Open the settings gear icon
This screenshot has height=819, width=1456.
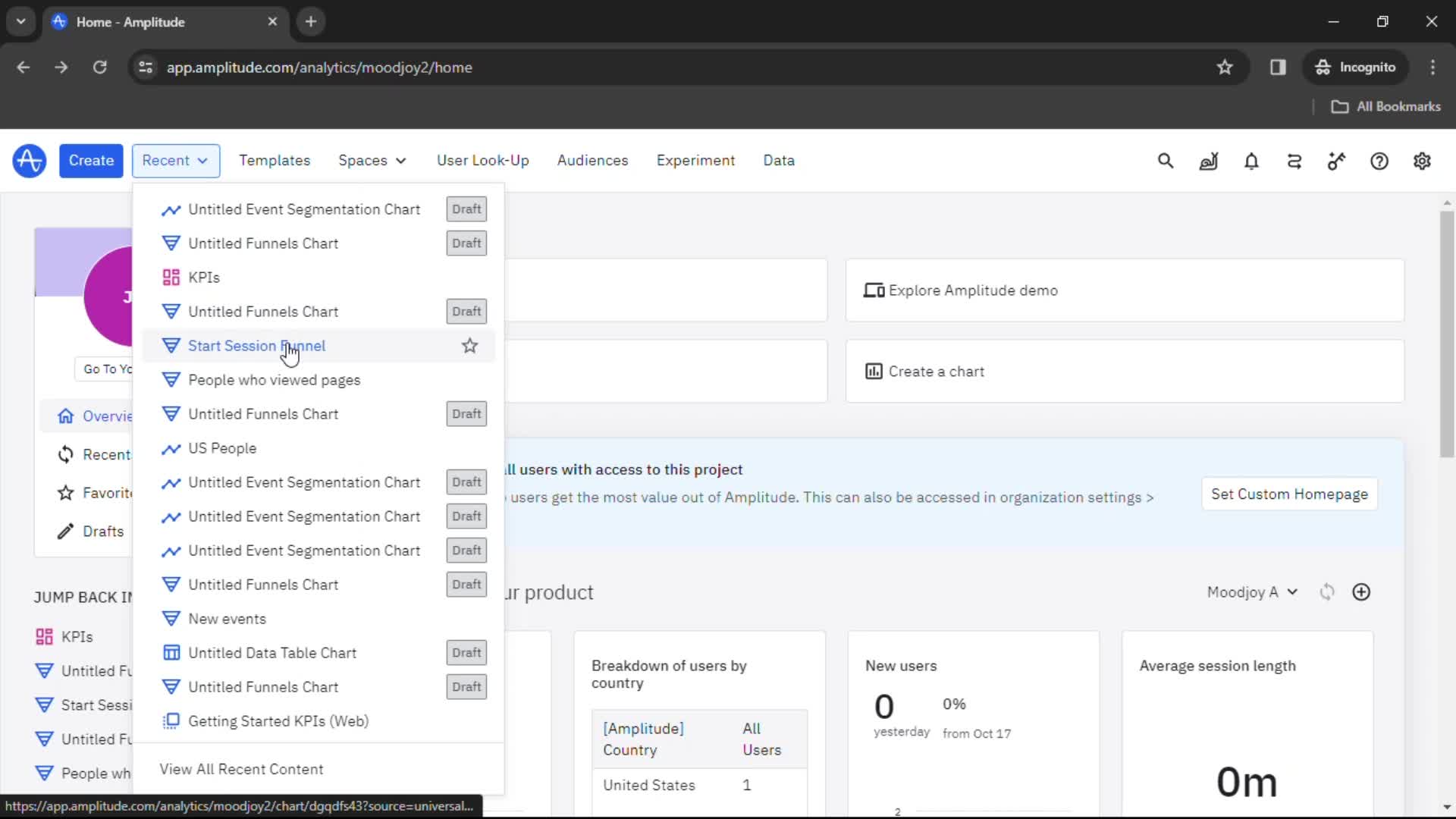tap(1422, 161)
